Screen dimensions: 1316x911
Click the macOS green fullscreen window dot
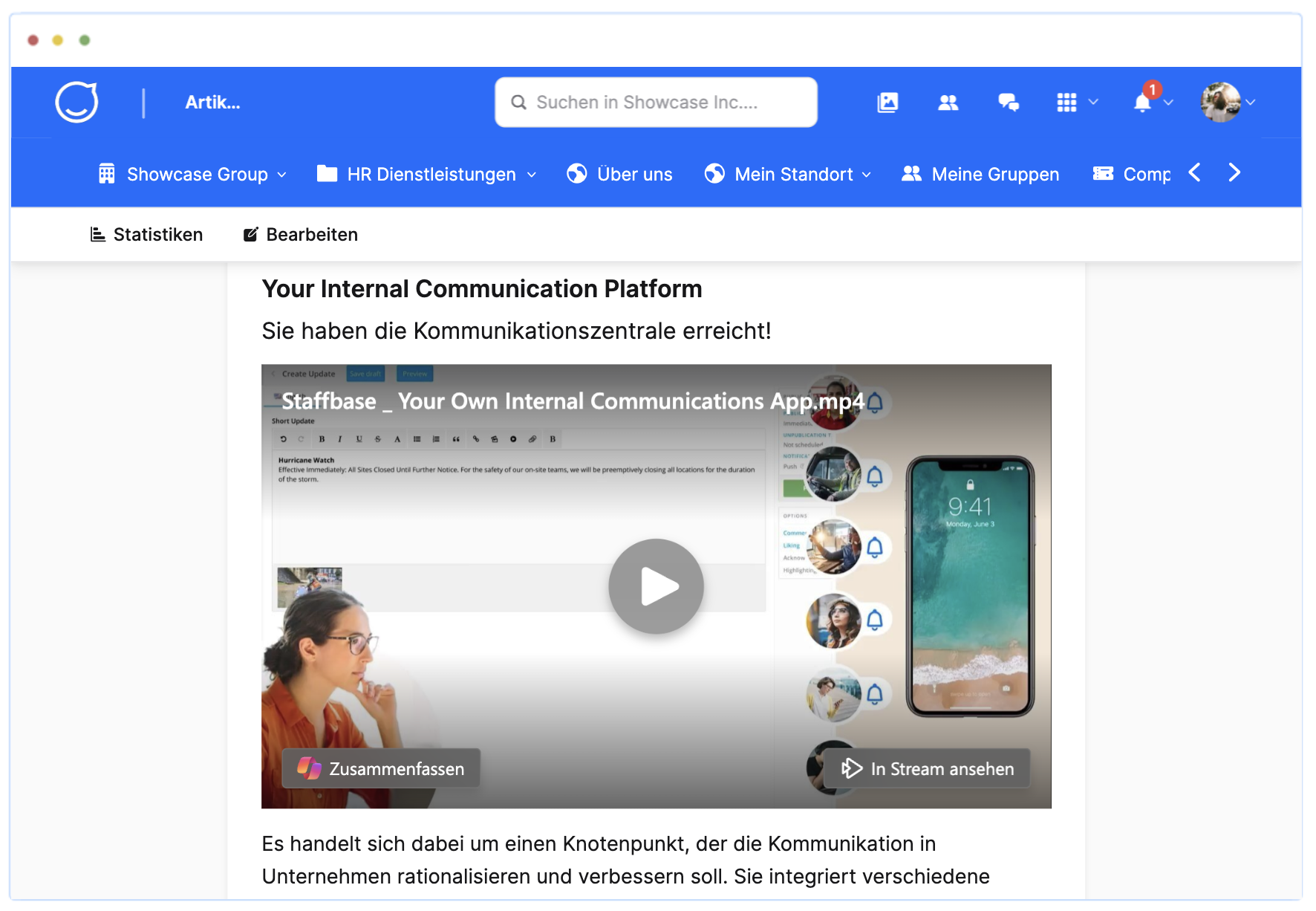pyautogui.click(x=85, y=40)
